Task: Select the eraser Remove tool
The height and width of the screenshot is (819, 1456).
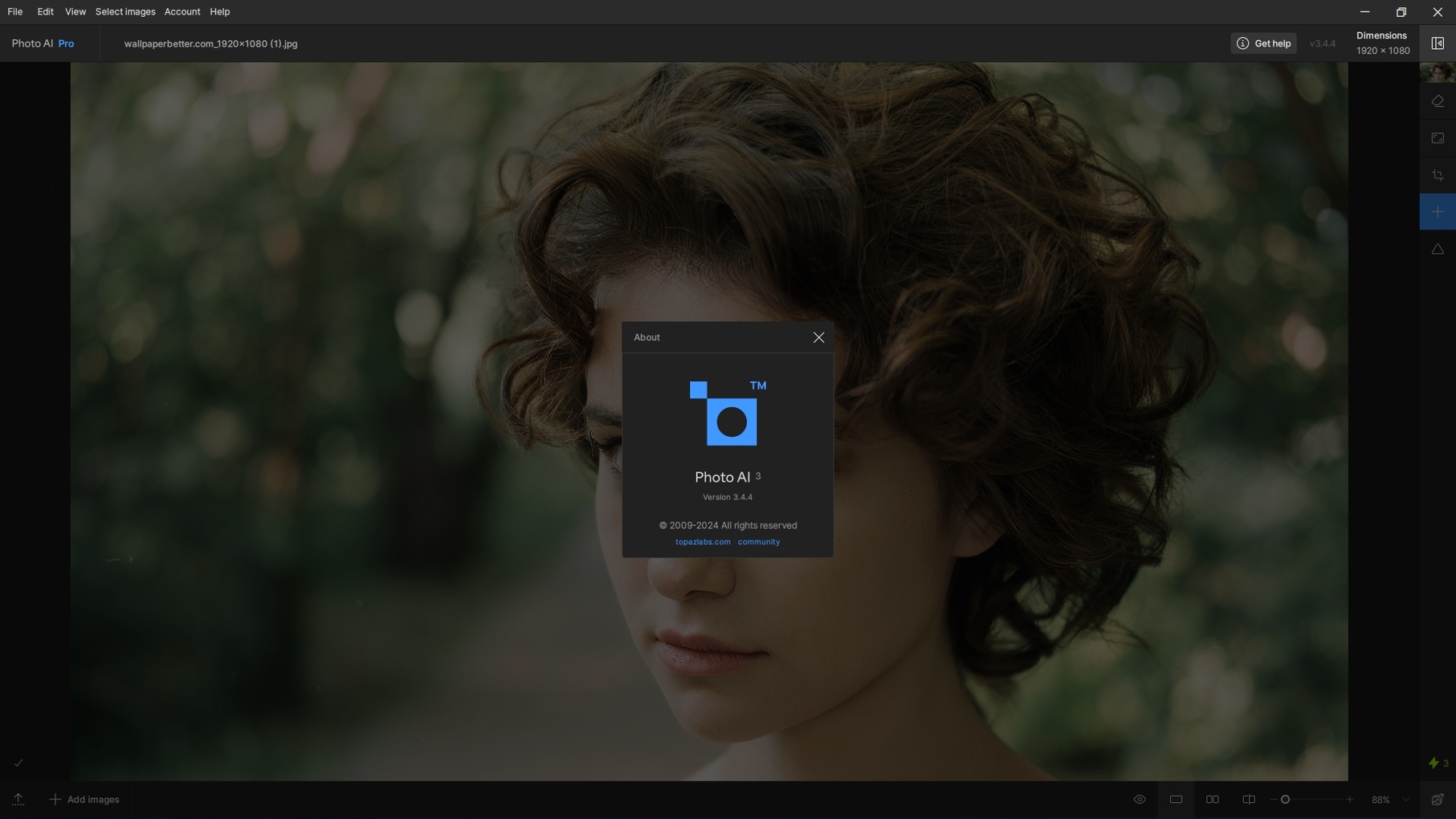Action: click(x=1438, y=101)
